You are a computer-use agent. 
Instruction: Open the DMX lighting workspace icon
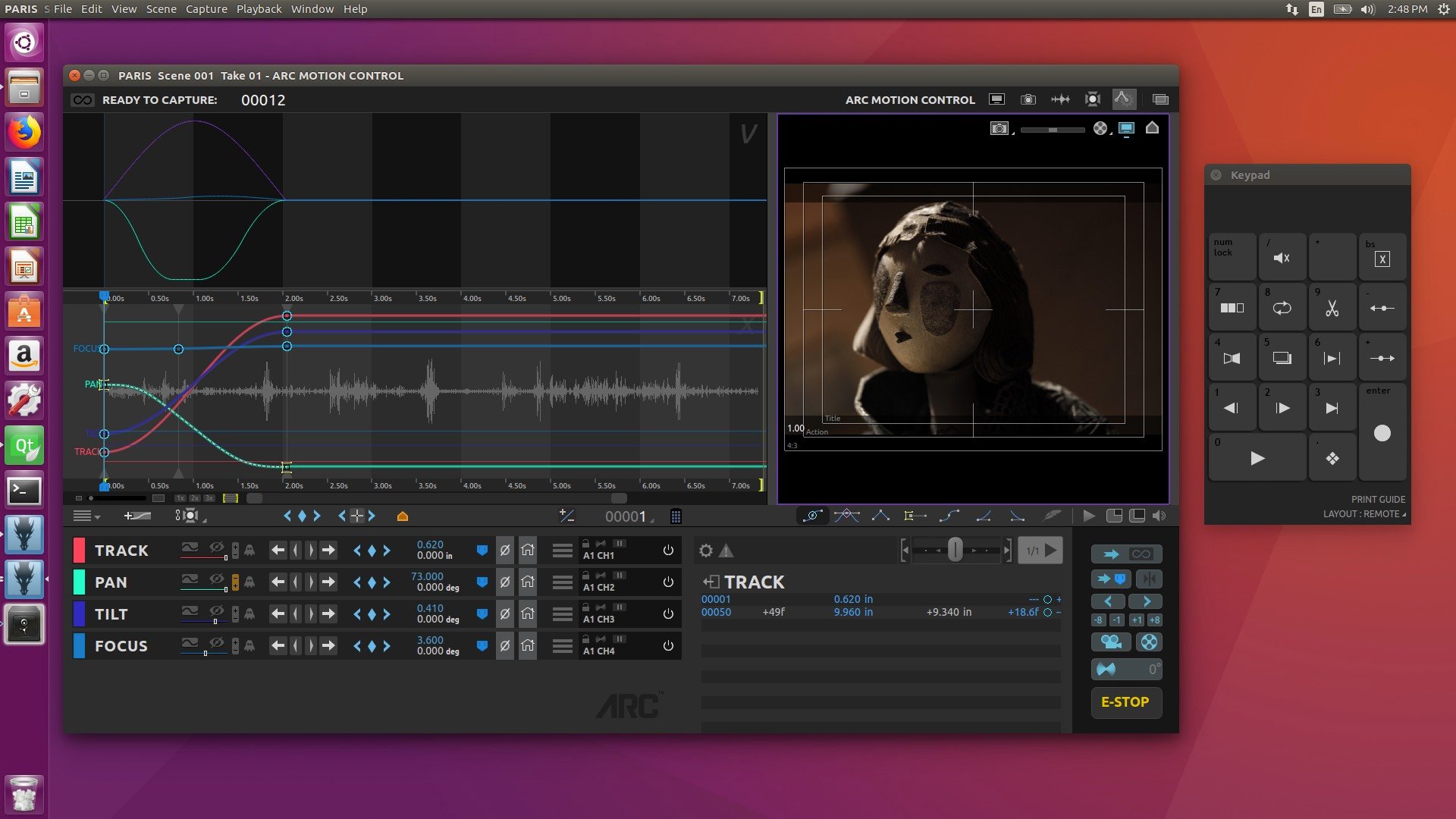(x=1093, y=99)
